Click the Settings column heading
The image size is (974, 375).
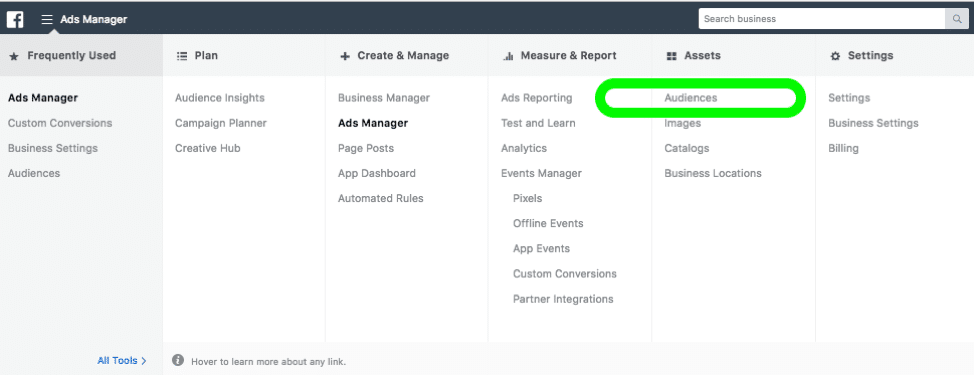click(x=870, y=55)
